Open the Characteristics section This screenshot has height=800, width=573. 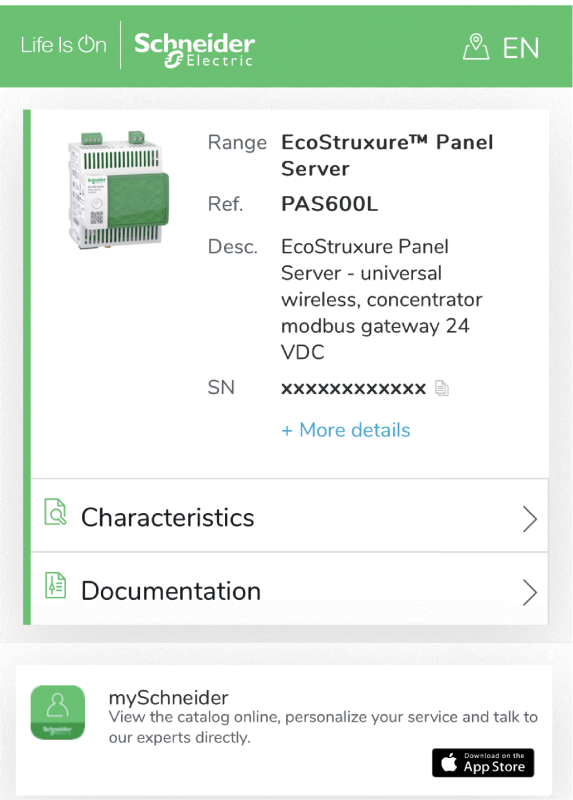click(x=289, y=516)
